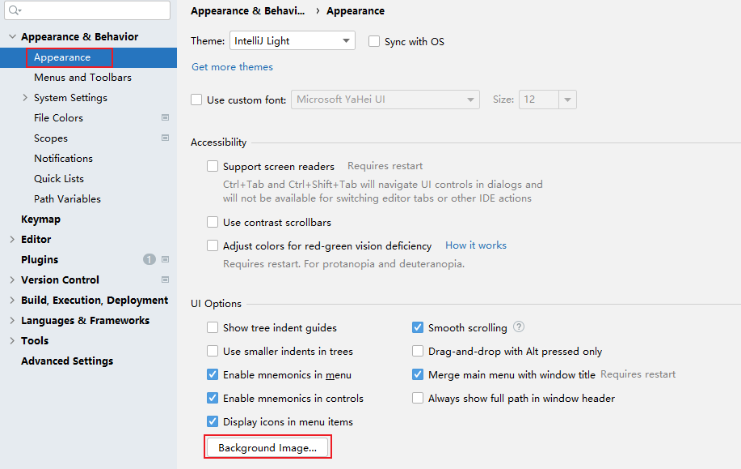
Task: Click the project-level icon beside File Colors
Action: 165,117
